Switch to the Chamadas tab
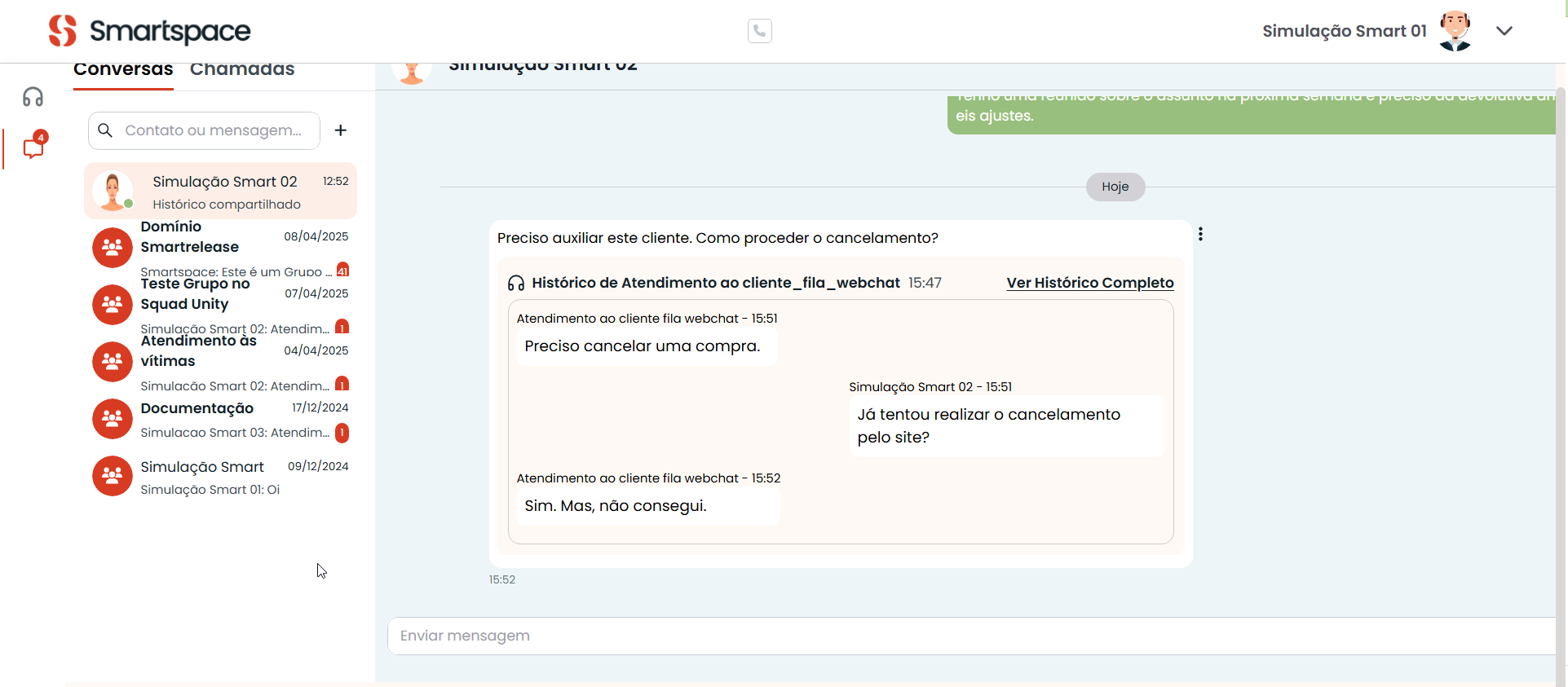Viewport: 1568px width, 687px height. point(242,70)
